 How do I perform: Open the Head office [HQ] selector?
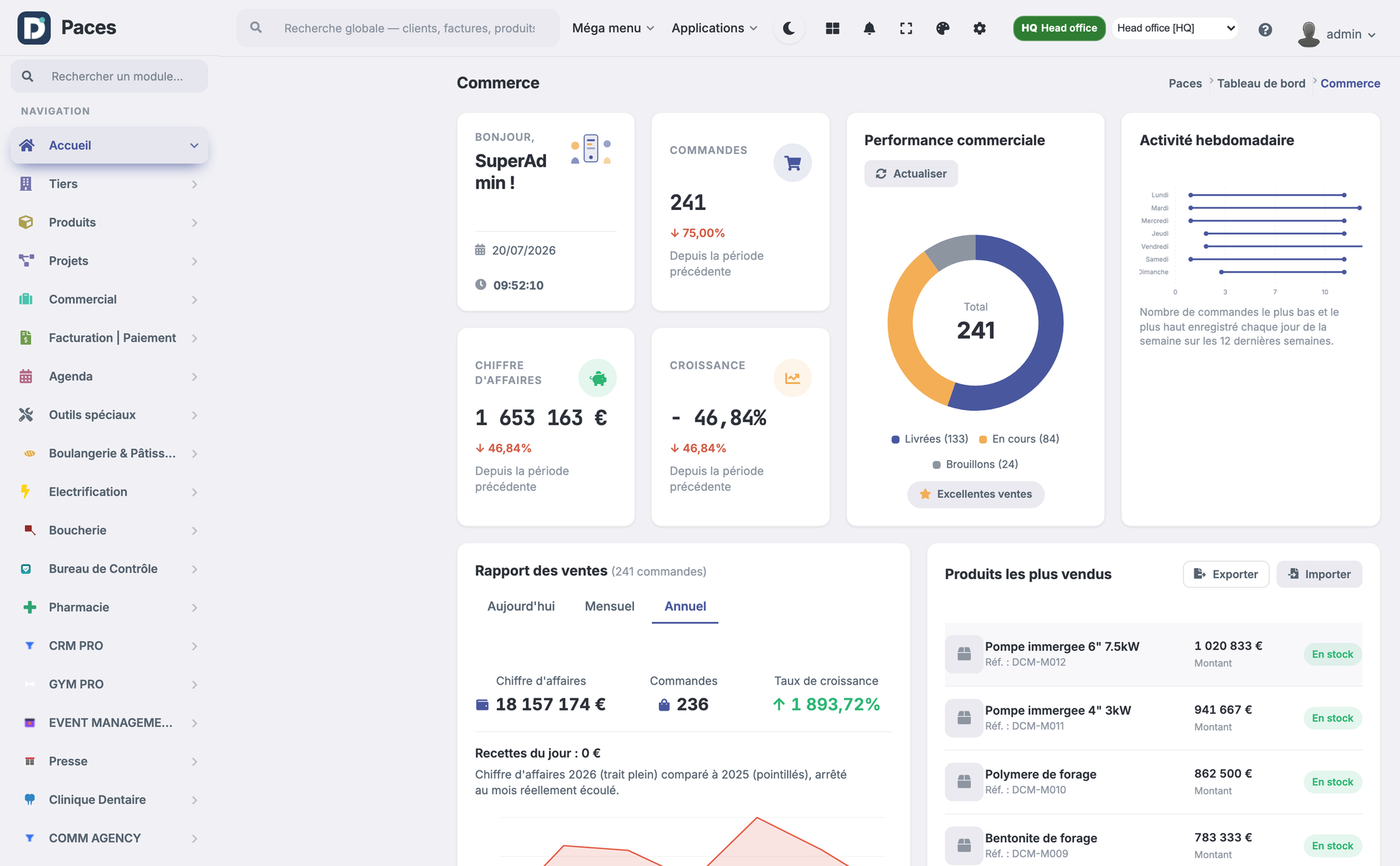(1175, 28)
